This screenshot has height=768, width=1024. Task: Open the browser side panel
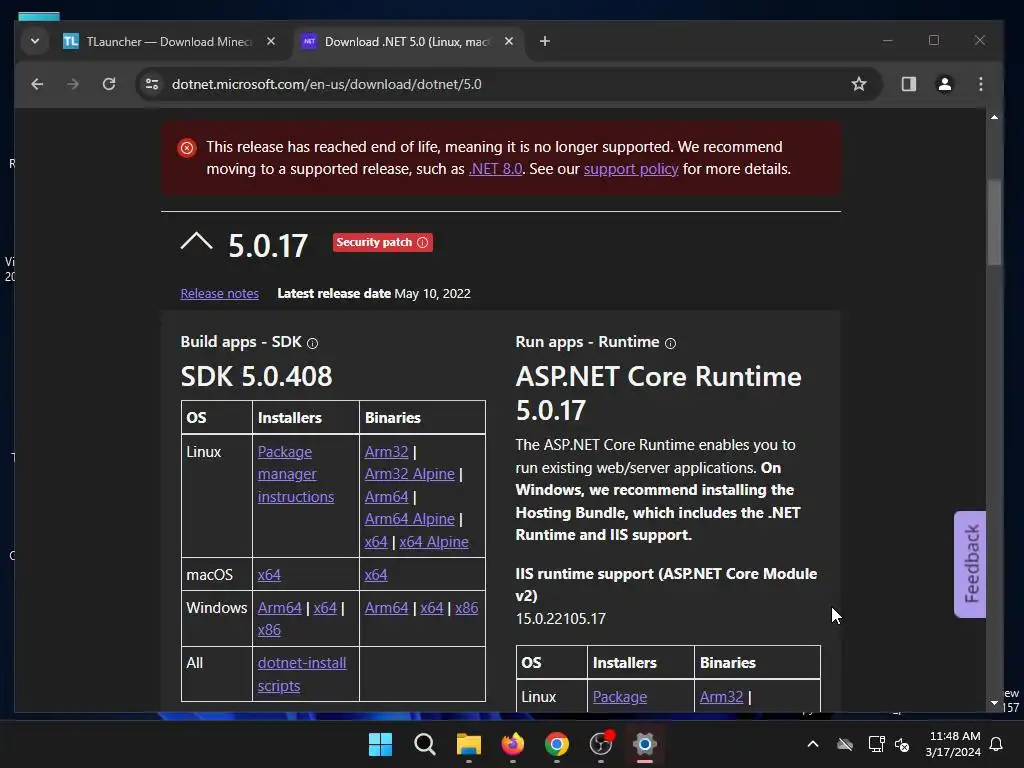click(908, 84)
